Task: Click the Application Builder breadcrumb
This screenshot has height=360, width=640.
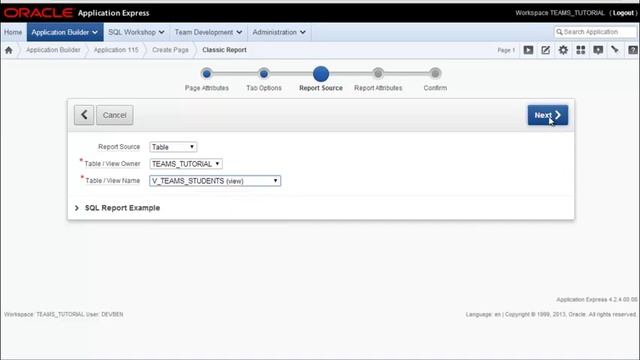Action: pos(53,50)
